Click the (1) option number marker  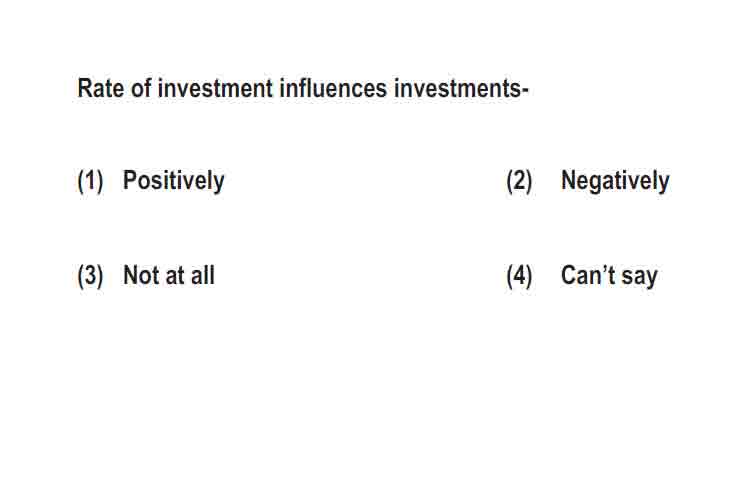(x=90, y=182)
